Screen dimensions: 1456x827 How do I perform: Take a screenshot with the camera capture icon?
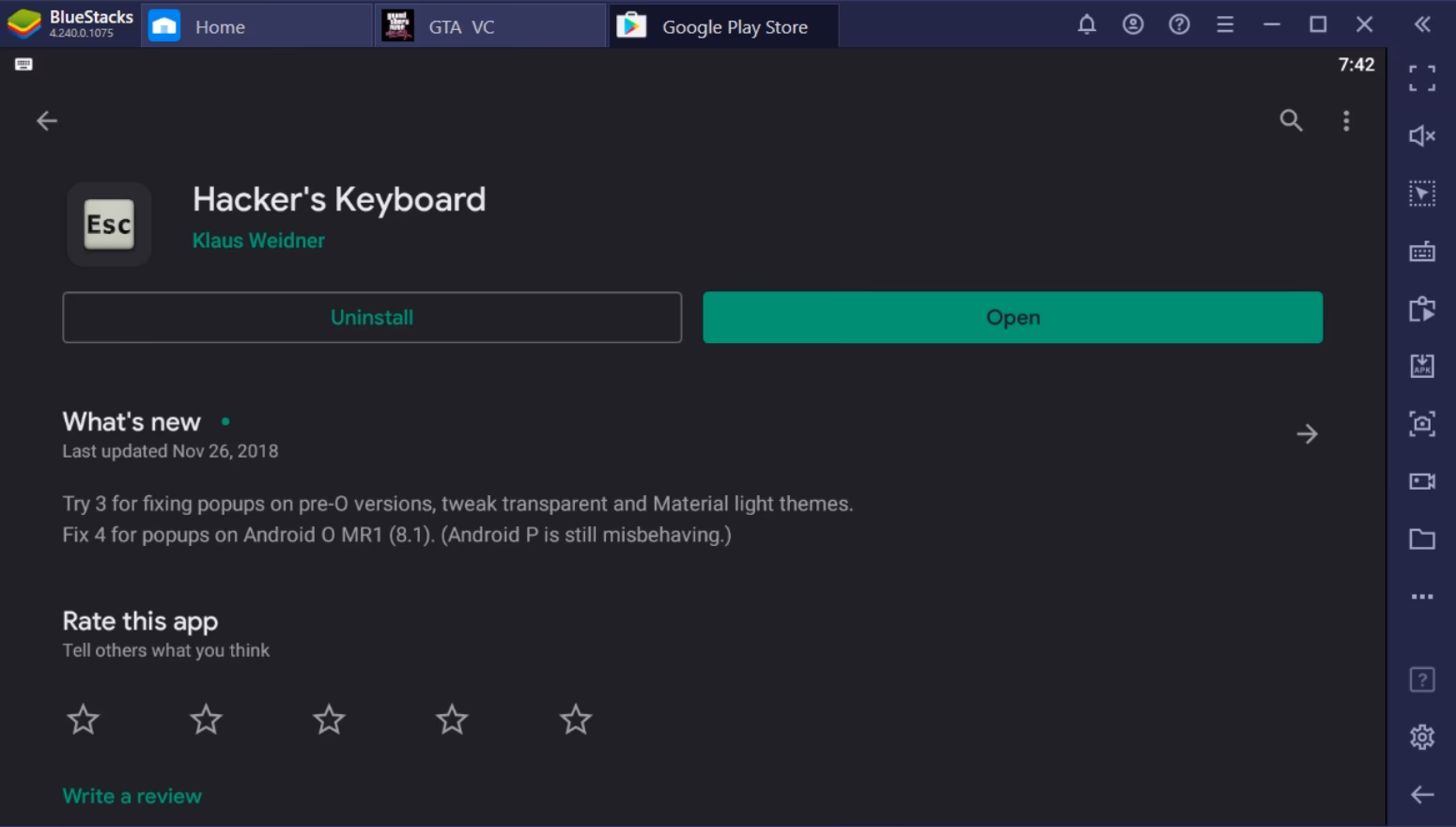pos(1421,424)
